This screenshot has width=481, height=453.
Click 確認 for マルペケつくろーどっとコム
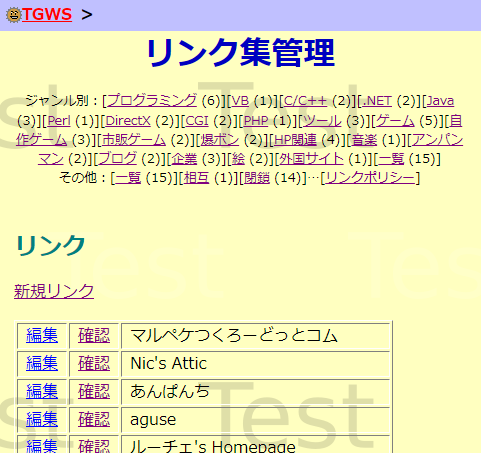point(94,335)
